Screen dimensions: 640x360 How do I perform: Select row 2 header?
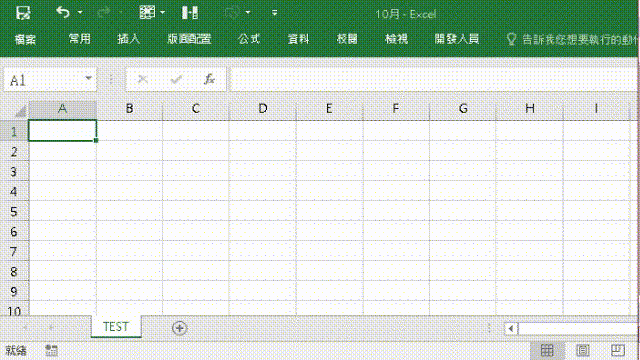click(x=14, y=152)
